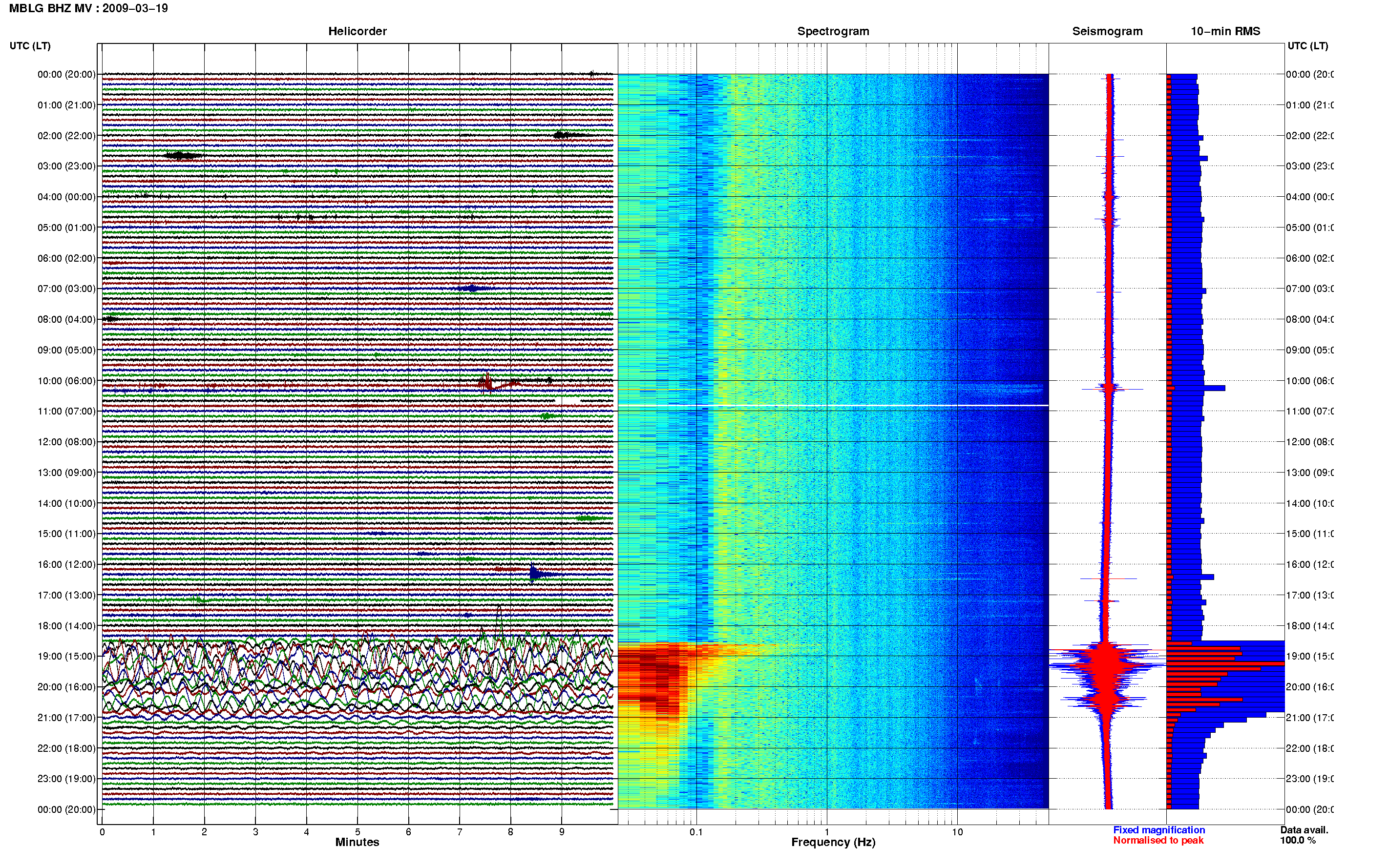The width and height of the screenshot is (1389, 868).
Task: Click the left time label '20:00 (16:00)'
Action: tap(66, 687)
